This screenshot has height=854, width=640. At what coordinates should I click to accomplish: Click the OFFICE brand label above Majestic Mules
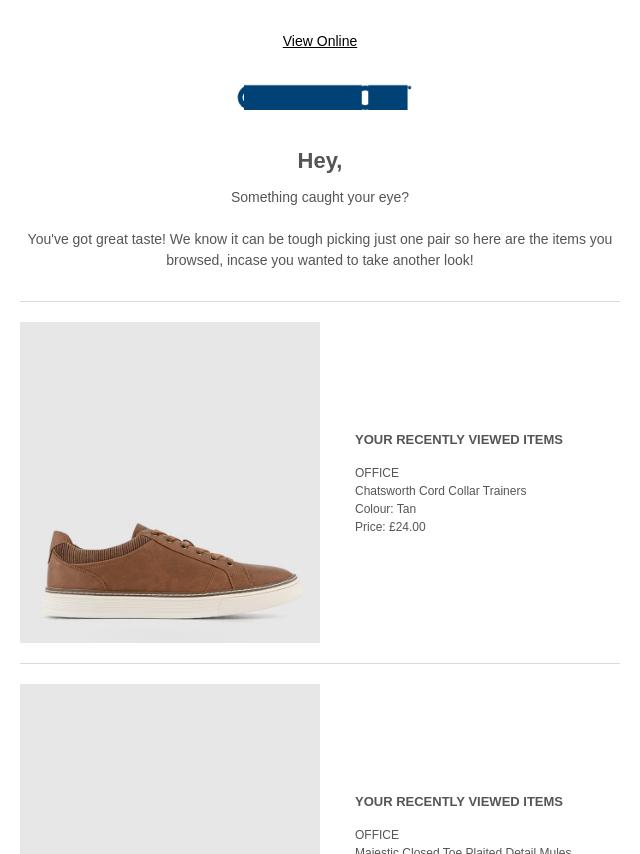point(376,835)
